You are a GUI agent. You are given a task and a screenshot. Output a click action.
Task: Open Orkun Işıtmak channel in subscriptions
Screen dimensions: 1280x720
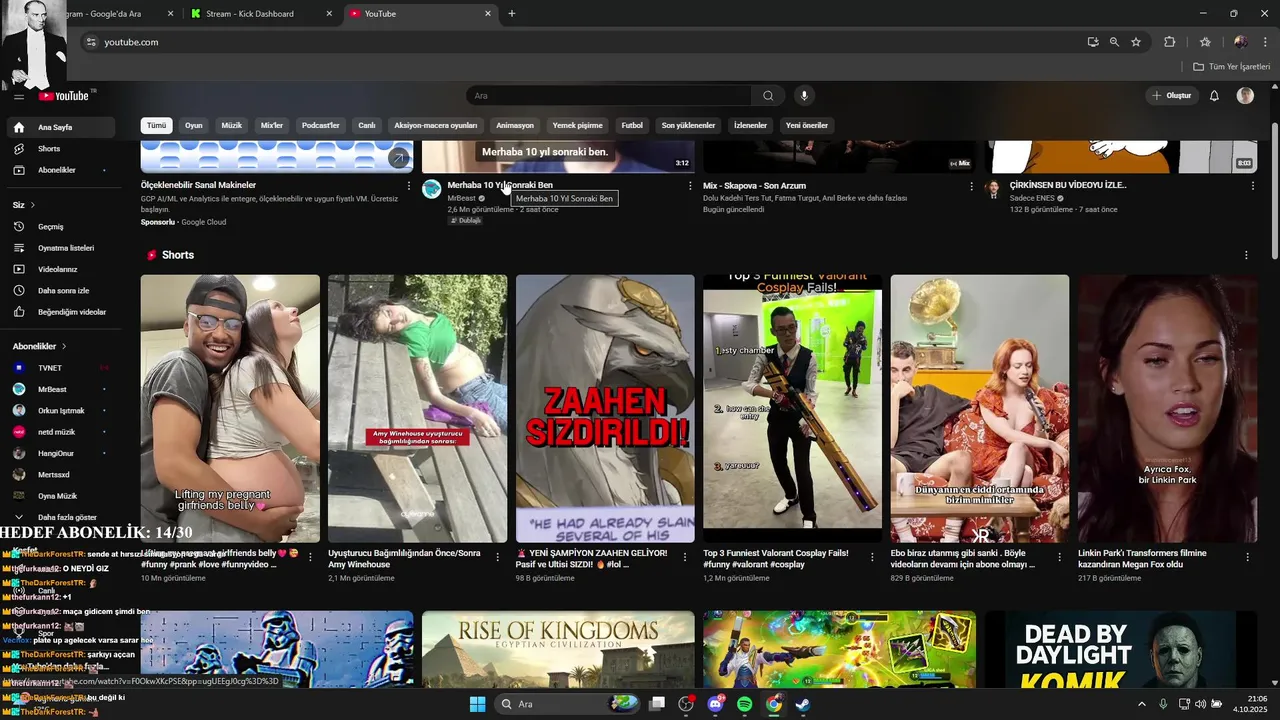pos(60,411)
